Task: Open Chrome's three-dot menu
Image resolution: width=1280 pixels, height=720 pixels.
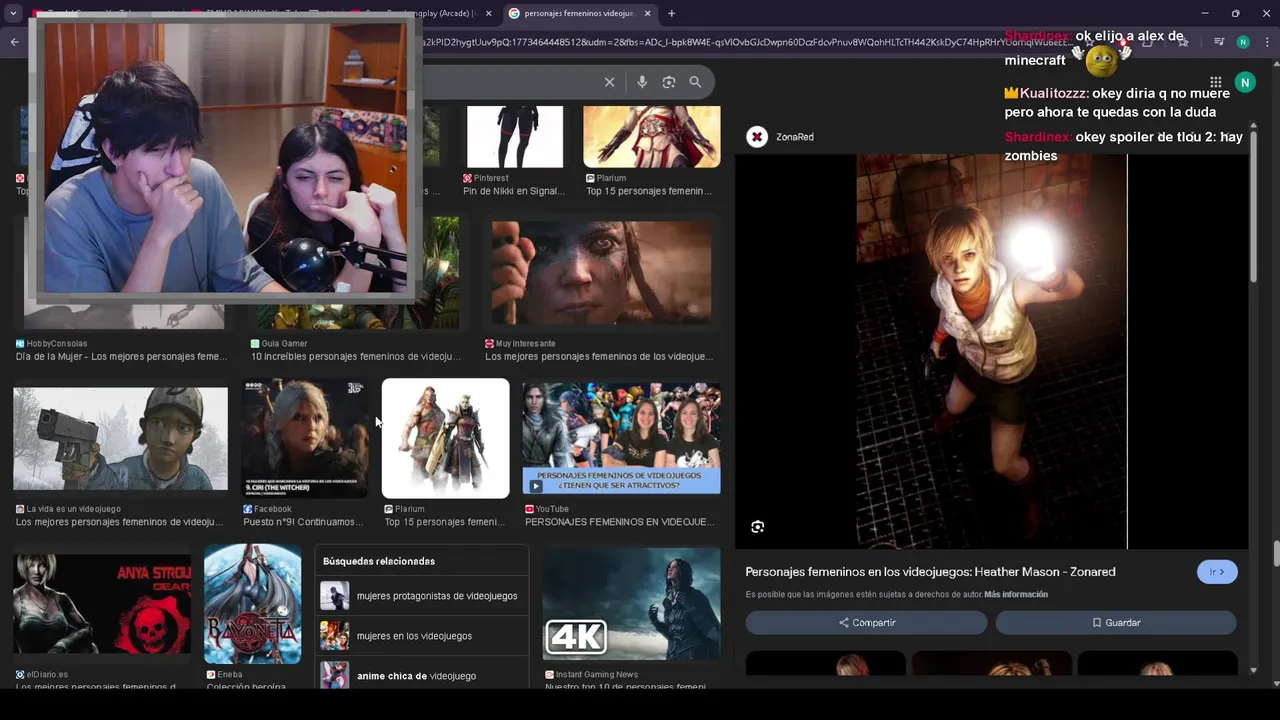Action: 1266,42
